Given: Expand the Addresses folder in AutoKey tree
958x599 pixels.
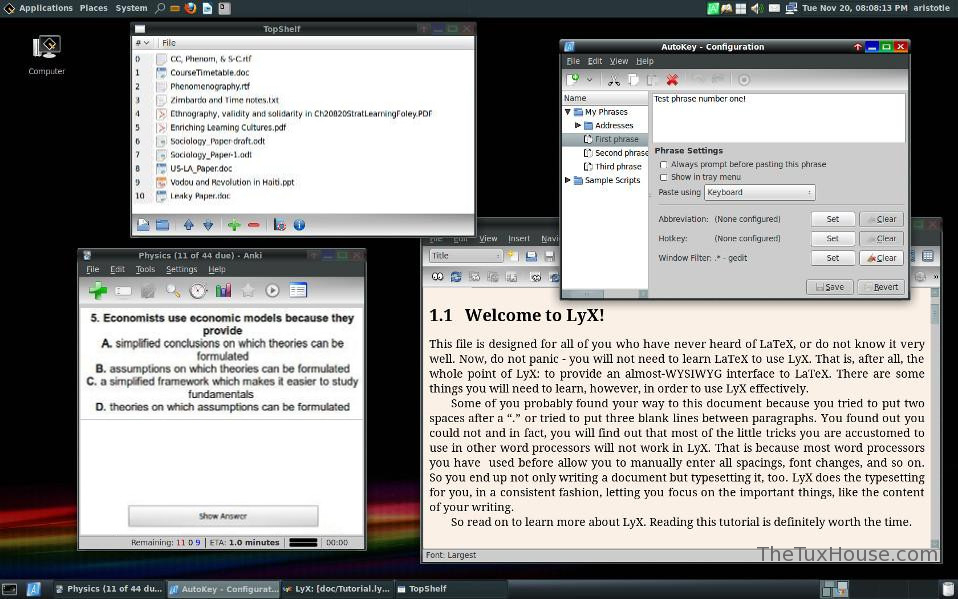Looking at the screenshot, I should click(578, 126).
